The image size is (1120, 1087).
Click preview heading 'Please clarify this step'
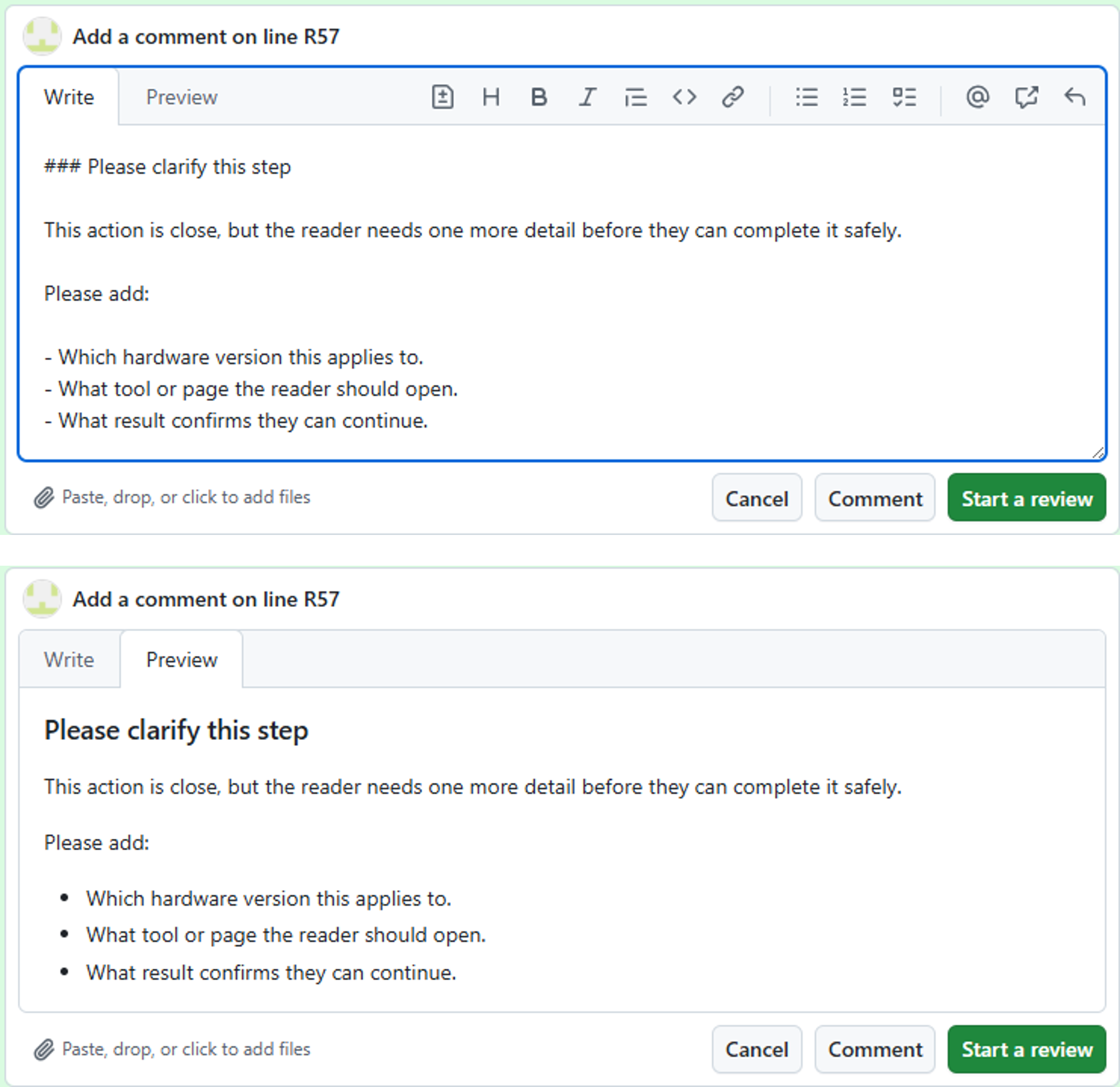click(x=176, y=731)
